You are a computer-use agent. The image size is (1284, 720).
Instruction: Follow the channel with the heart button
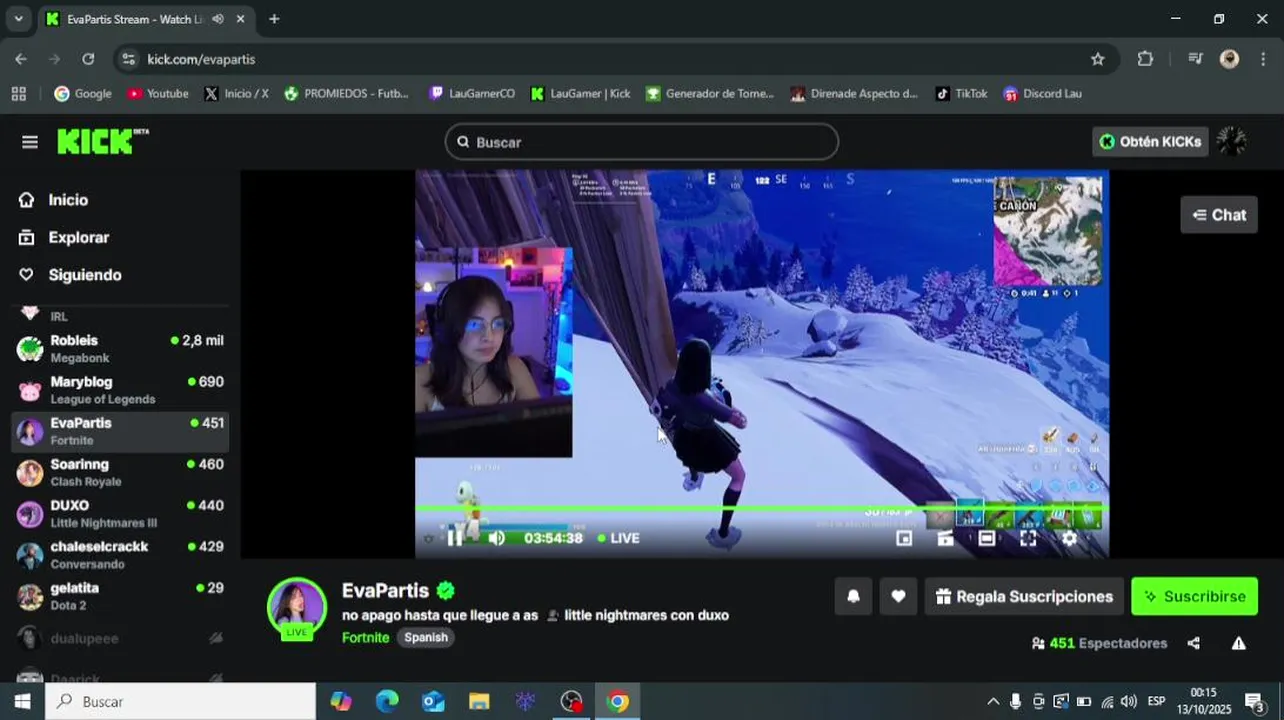pos(898,596)
